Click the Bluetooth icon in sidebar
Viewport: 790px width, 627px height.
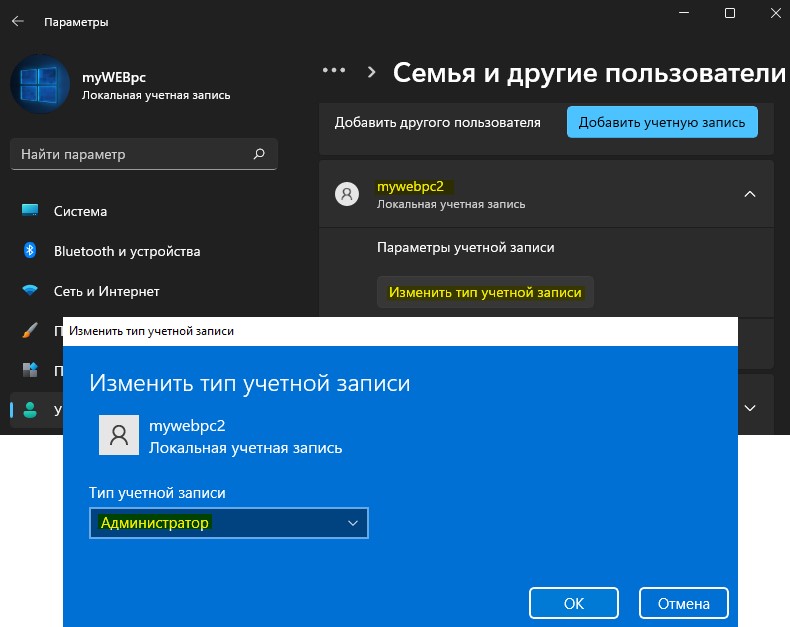pyautogui.click(x=30, y=250)
